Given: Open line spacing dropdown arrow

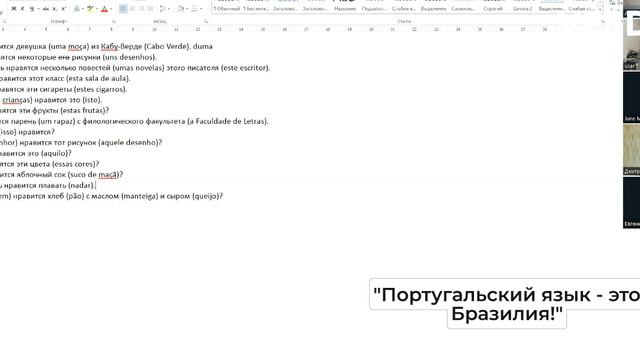Looking at the screenshot, I should click(x=169, y=9).
